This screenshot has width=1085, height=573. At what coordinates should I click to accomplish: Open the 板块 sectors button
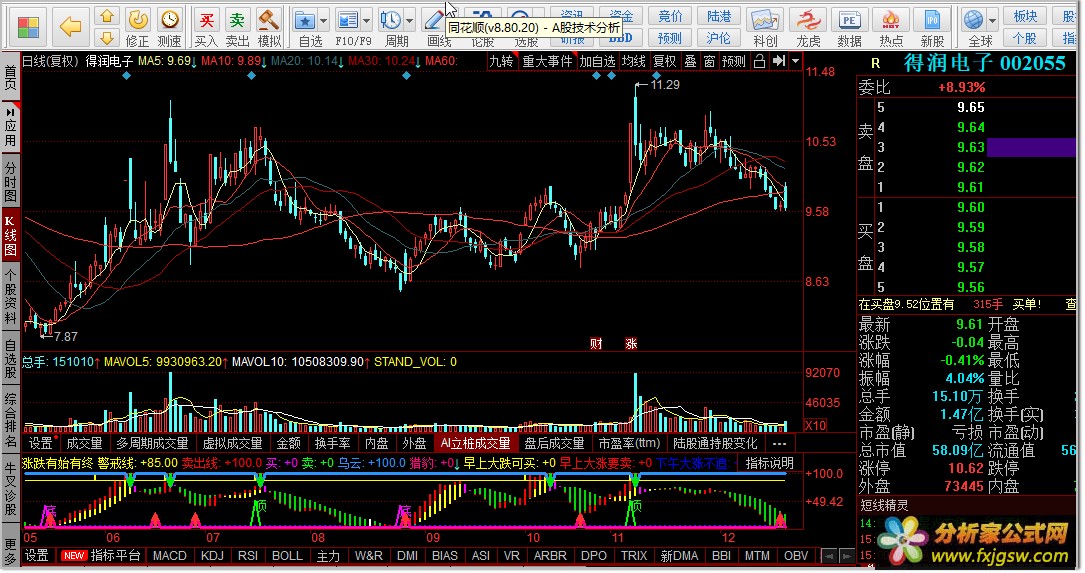[x=1025, y=16]
